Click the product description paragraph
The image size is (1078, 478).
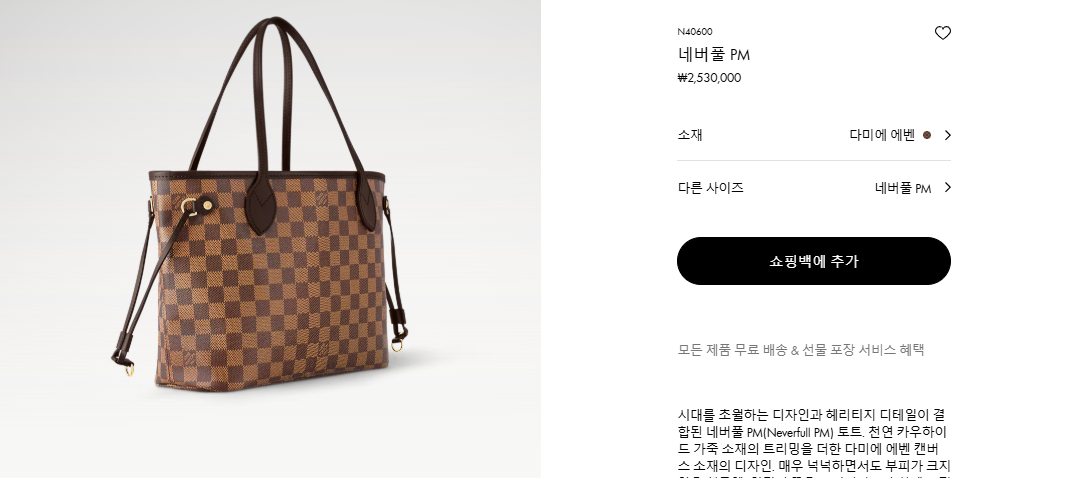[x=813, y=442]
